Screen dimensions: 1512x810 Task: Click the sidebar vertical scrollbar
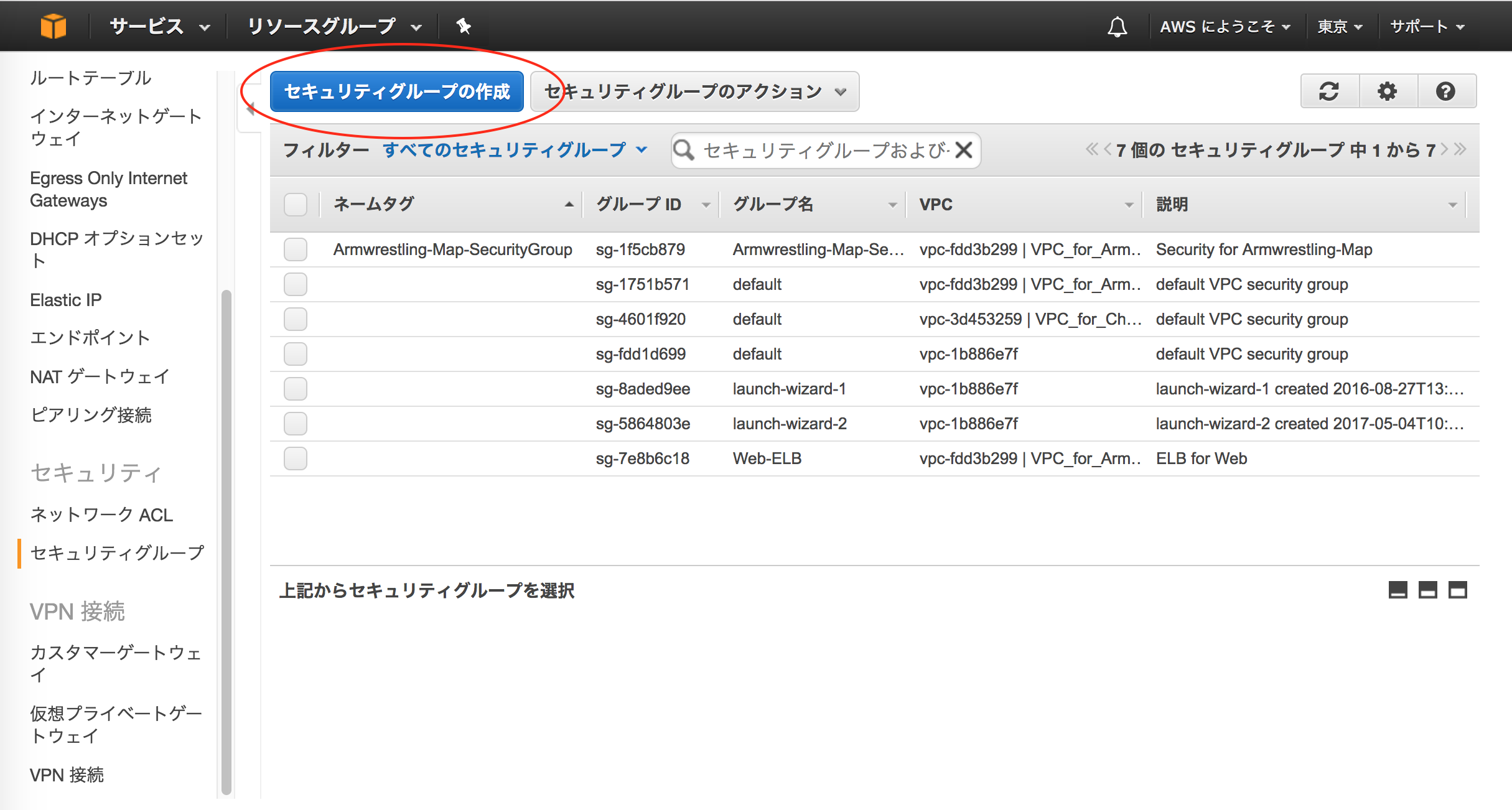tap(226, 541)
